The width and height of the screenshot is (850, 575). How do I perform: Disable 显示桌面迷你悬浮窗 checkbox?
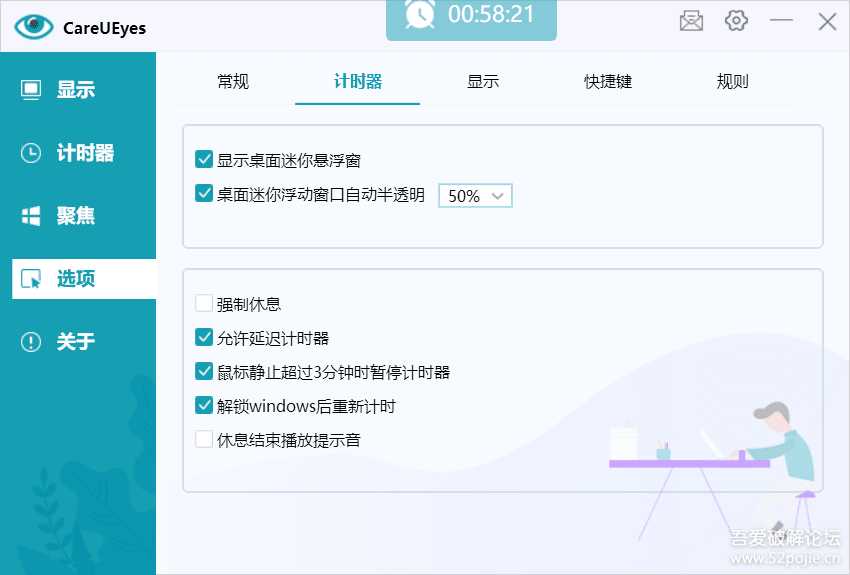point(205,160)
